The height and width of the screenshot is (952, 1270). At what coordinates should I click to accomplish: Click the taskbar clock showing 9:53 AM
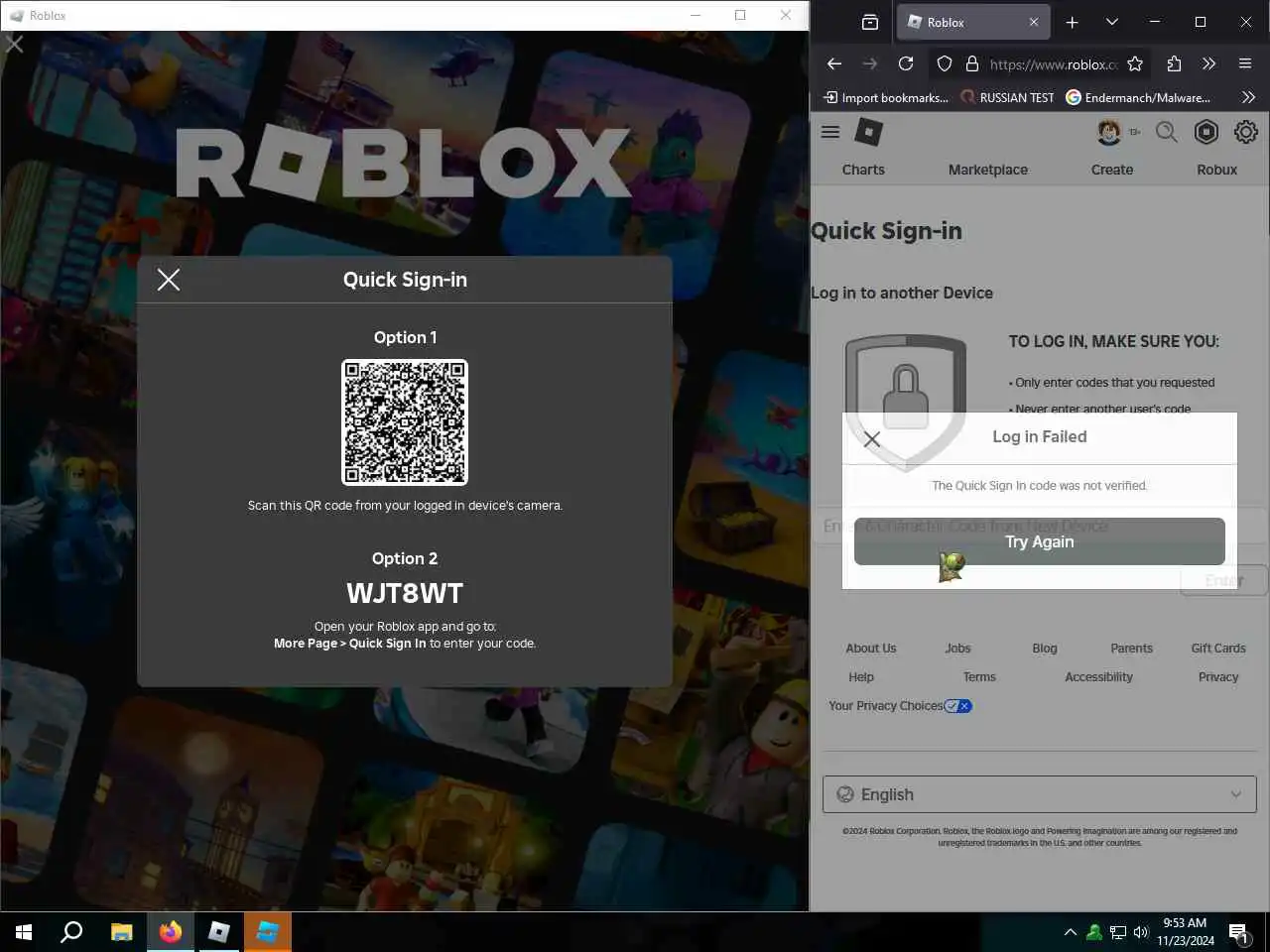(1185, 931)
